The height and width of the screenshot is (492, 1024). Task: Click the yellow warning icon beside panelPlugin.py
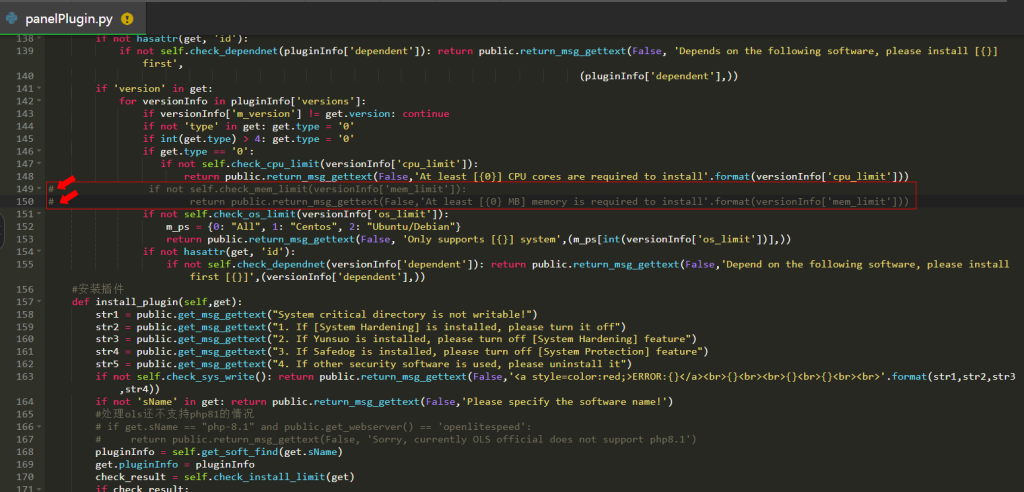pyautogui.click(x=127, y=18)
